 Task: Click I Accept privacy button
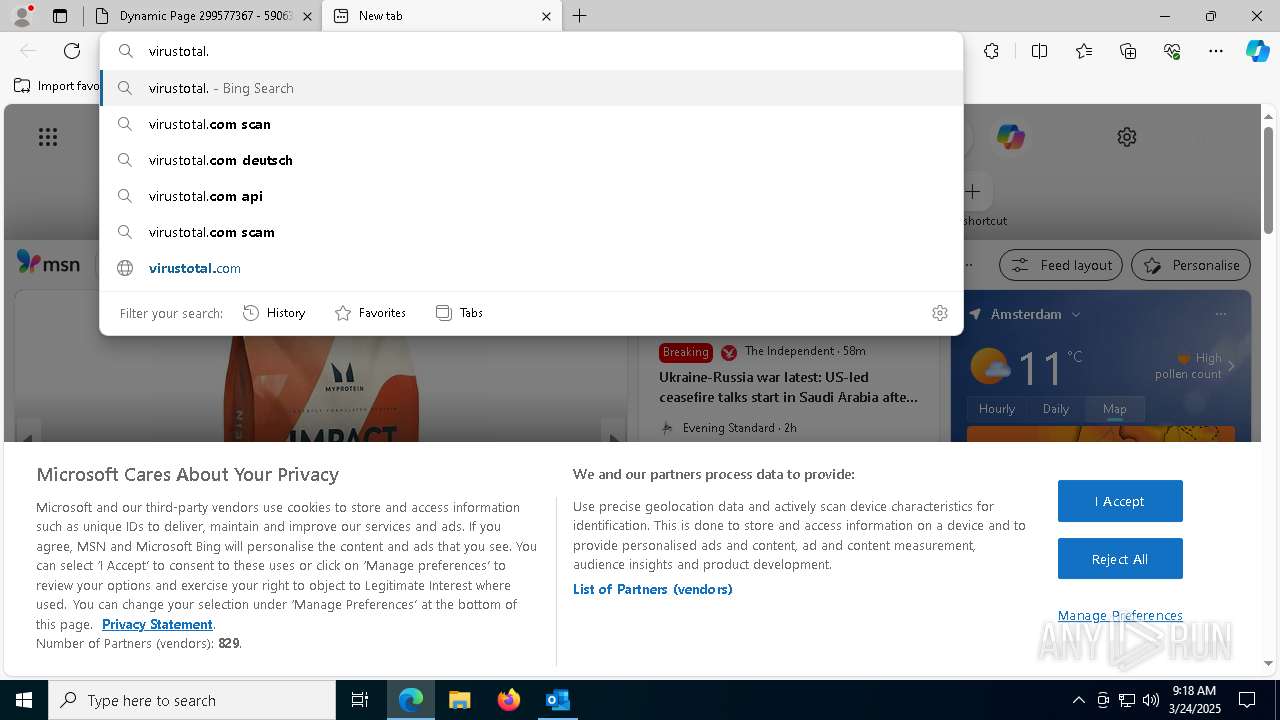pos(1120,501)
